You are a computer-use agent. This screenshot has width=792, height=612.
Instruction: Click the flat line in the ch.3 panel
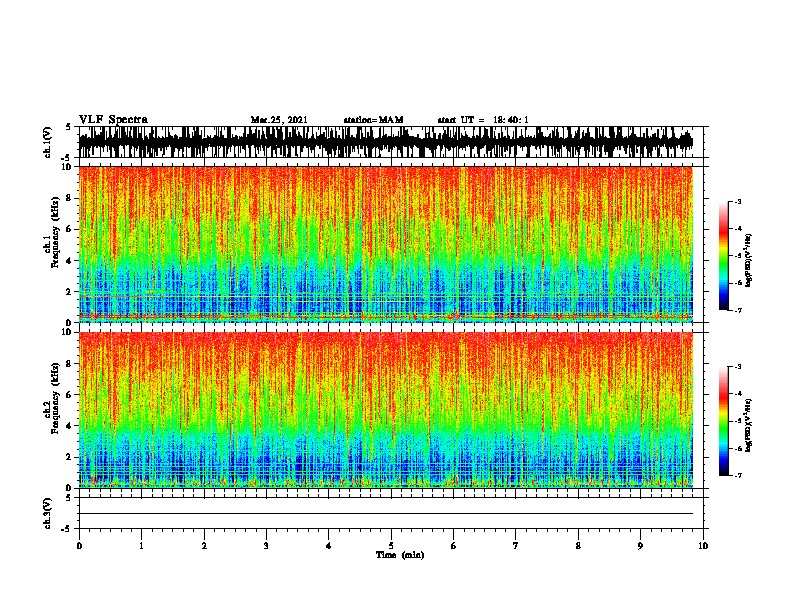(x=386, y=514)
